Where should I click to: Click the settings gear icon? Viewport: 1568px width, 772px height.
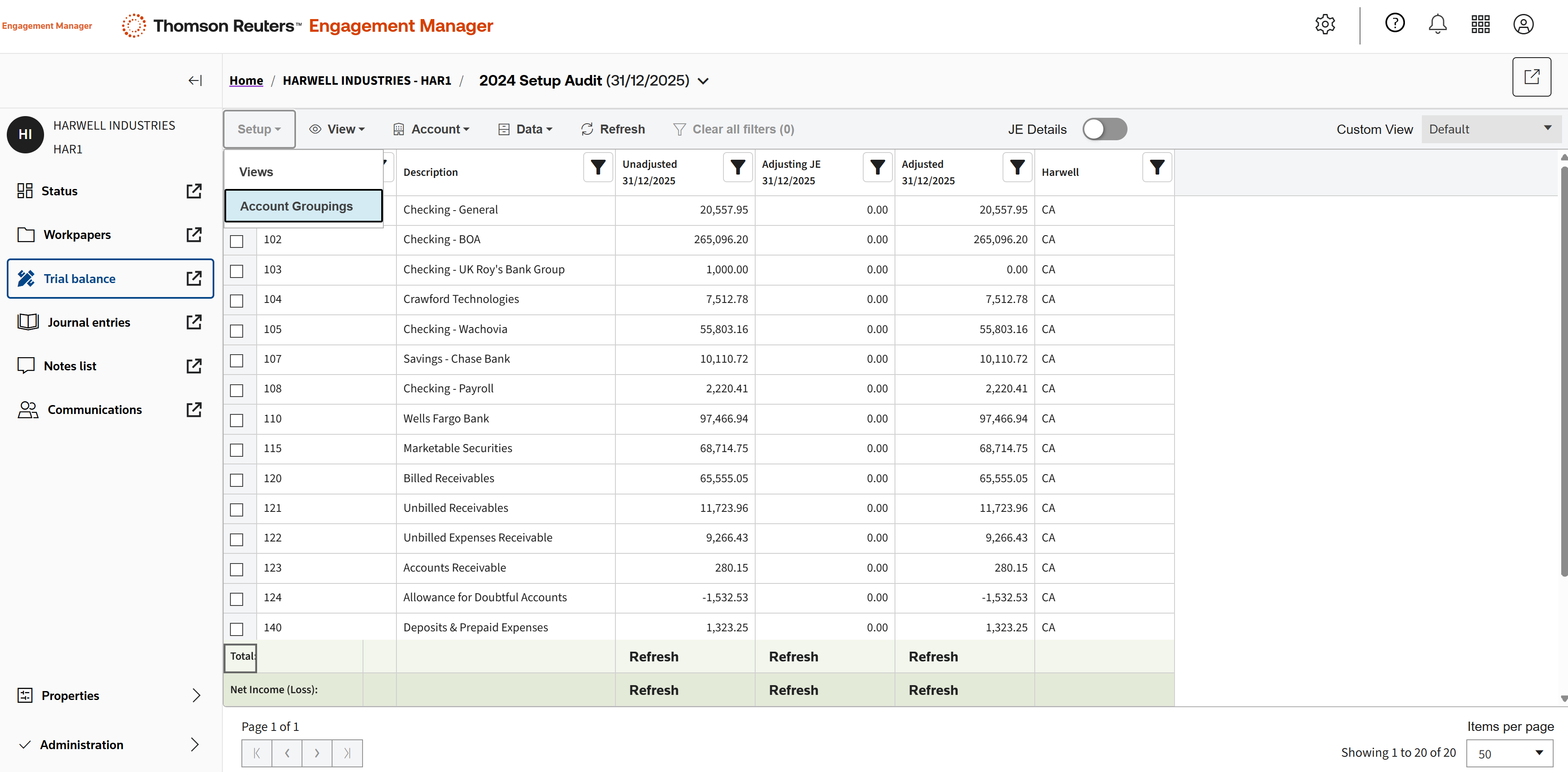1324,25
